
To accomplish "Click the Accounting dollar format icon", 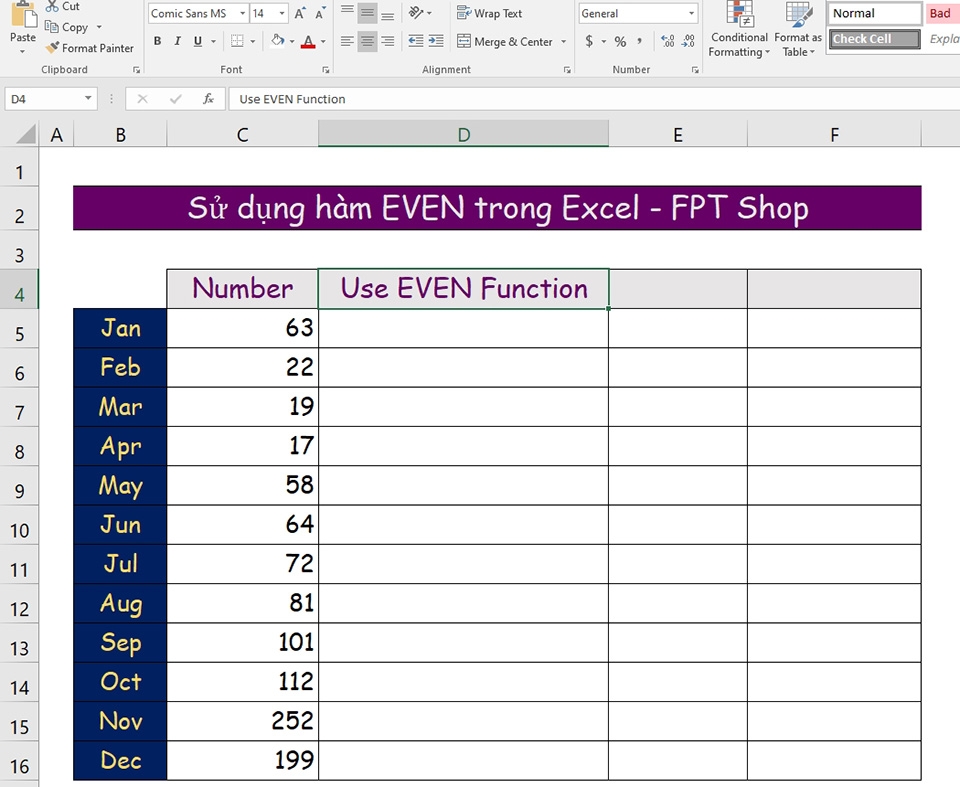I will point(589,41).
